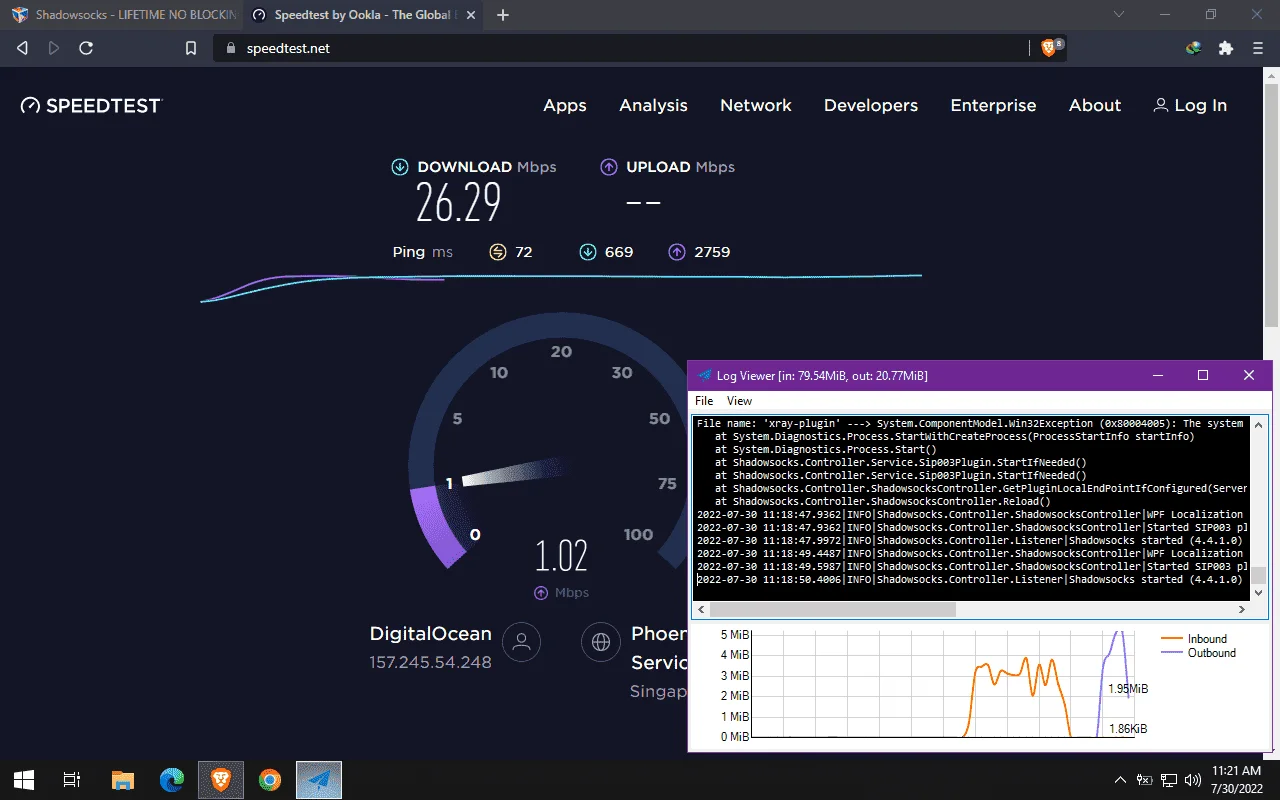The image size is (1280, 800).
Task: Open Windows Start menu
Action: pyautogui.click(x=24, y=780)
